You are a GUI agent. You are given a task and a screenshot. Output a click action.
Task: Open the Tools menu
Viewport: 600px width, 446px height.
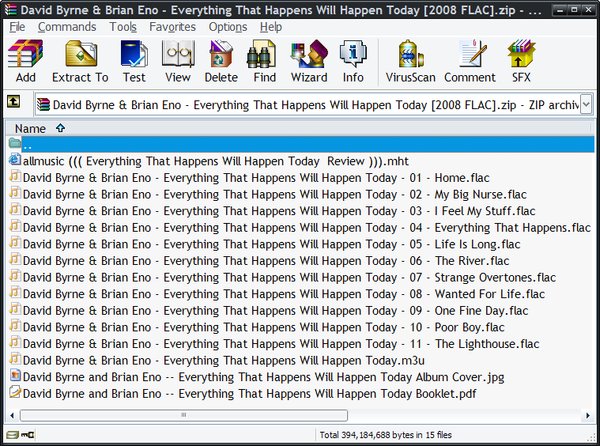(123, 27)
